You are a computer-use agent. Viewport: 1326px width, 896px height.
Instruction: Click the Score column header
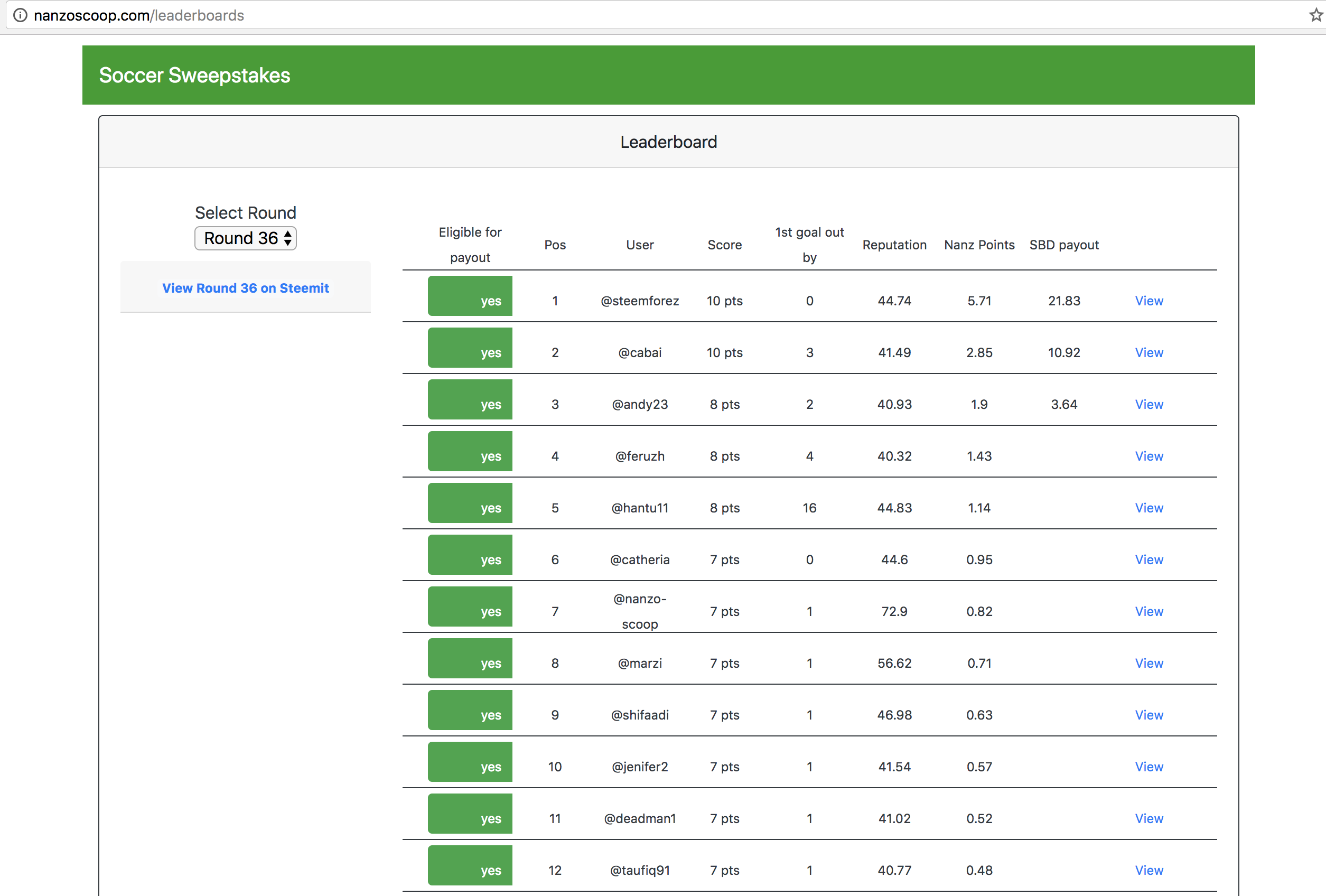point(725,245)
